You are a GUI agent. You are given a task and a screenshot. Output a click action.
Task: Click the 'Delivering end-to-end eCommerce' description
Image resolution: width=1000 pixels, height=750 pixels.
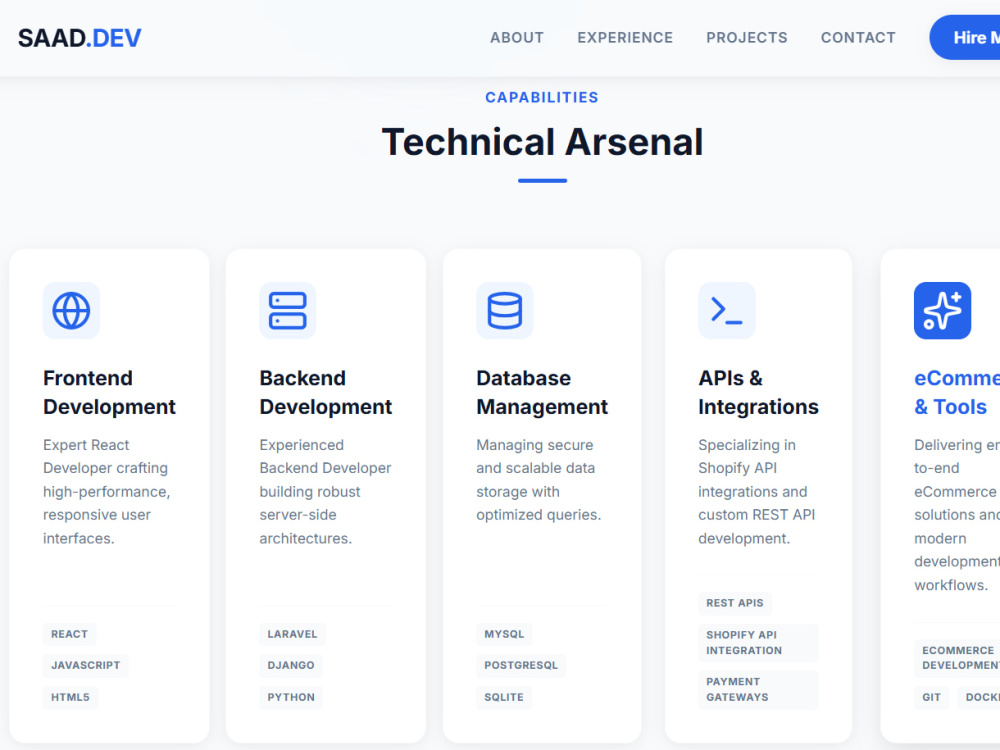[x=957, y=515]
